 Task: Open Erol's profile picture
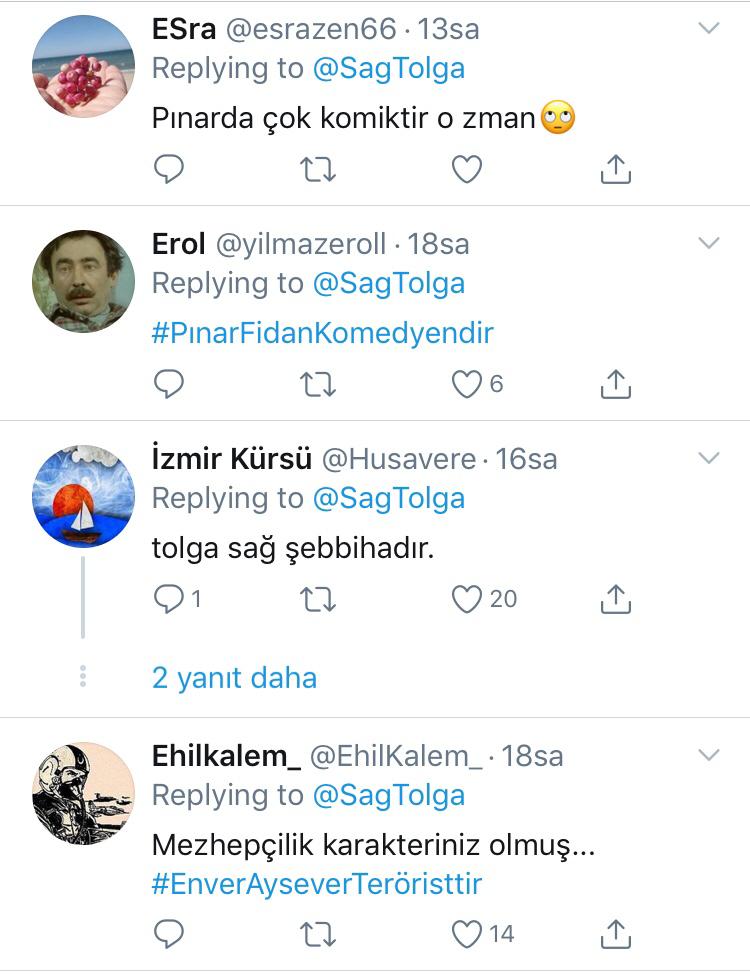[83, 281]
